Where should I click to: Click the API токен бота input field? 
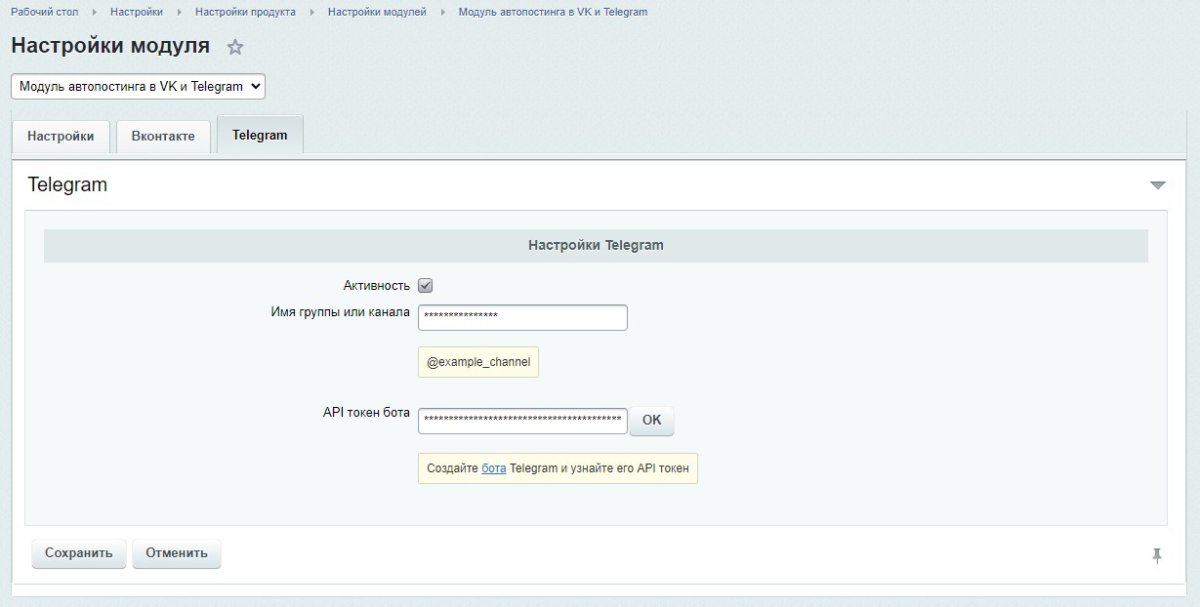pos(525,420)
